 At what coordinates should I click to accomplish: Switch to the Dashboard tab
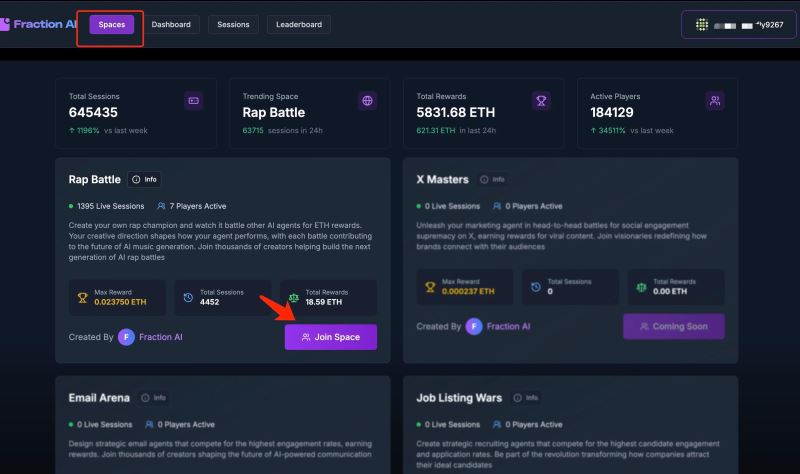coord(171,24)
